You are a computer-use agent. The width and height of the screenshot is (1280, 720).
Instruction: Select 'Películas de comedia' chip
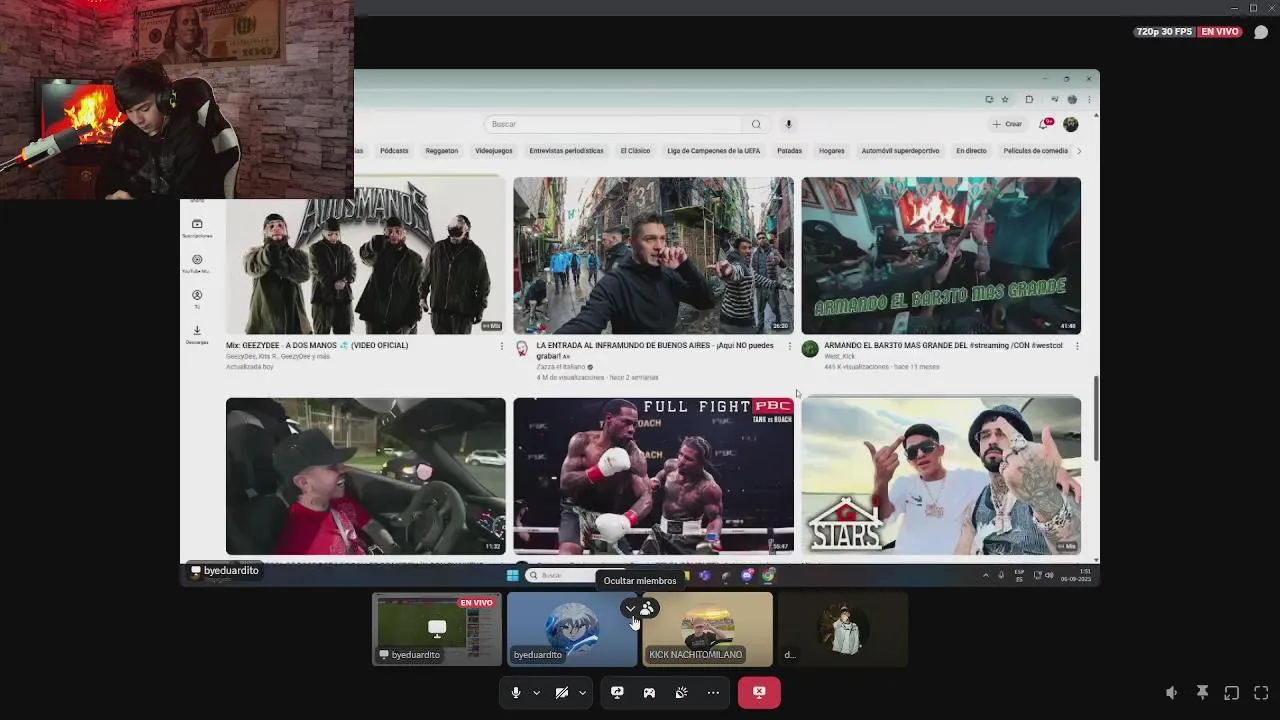(1035, 151)
